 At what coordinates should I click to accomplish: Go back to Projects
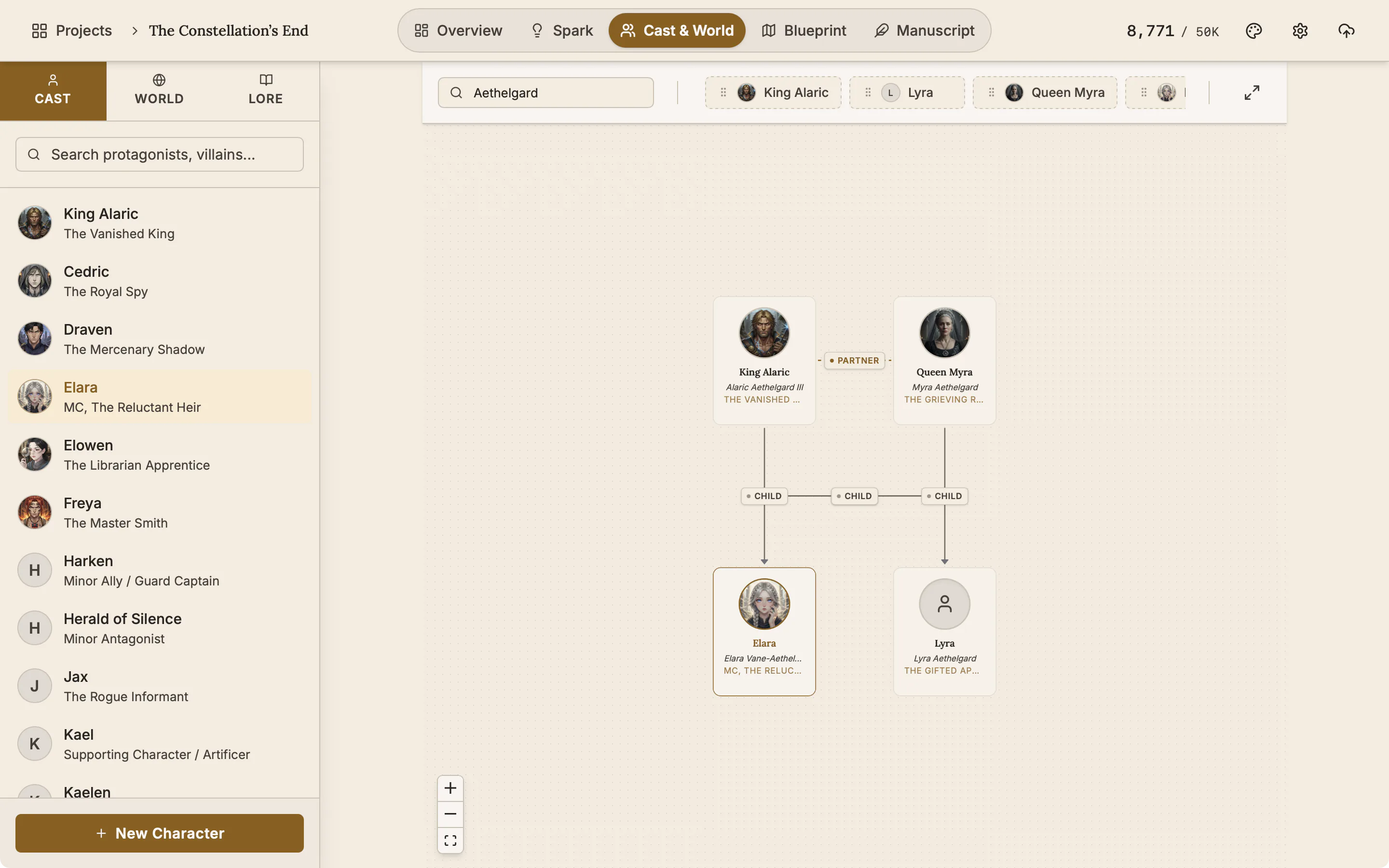pos(72,30)
